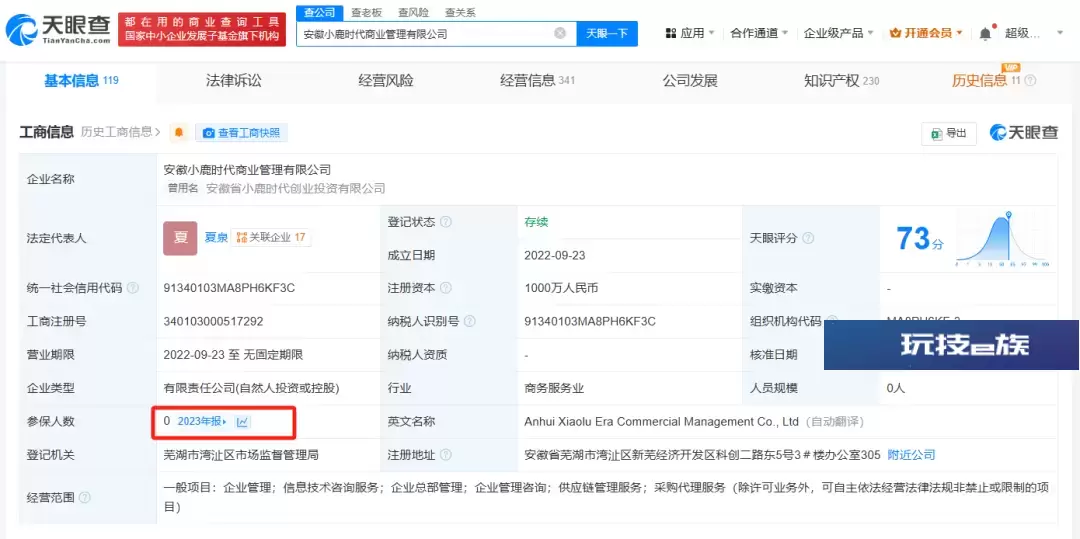This screenshot has height=539, width=1080.
Task: Switch to the 经营风险 tab
Action: tap(386, 81)
